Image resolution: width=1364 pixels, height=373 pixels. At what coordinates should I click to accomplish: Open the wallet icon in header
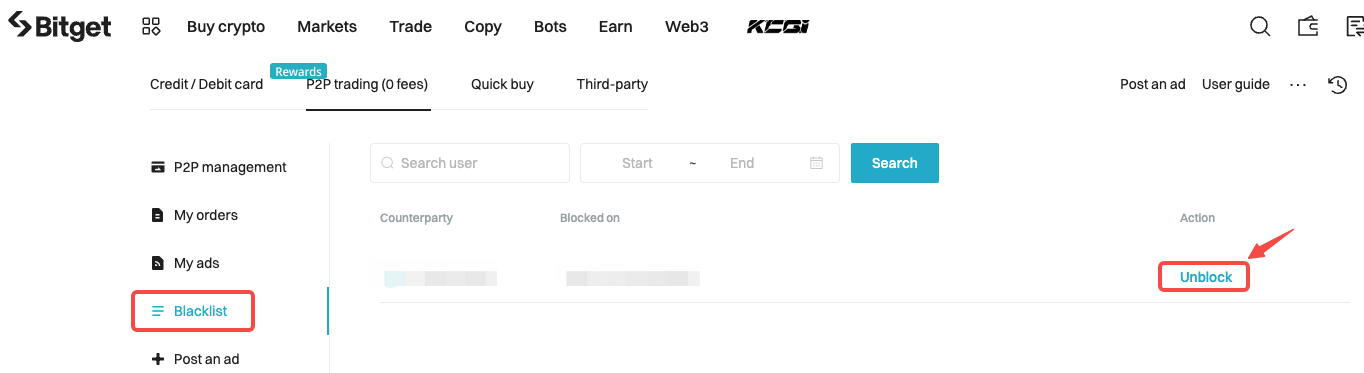point(1308,27)
